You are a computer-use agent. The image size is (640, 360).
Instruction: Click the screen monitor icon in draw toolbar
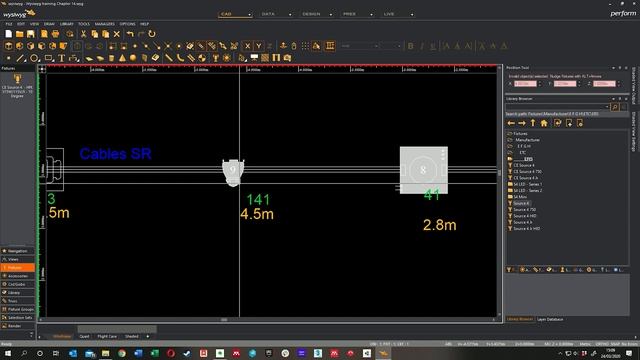coord(254,58)
